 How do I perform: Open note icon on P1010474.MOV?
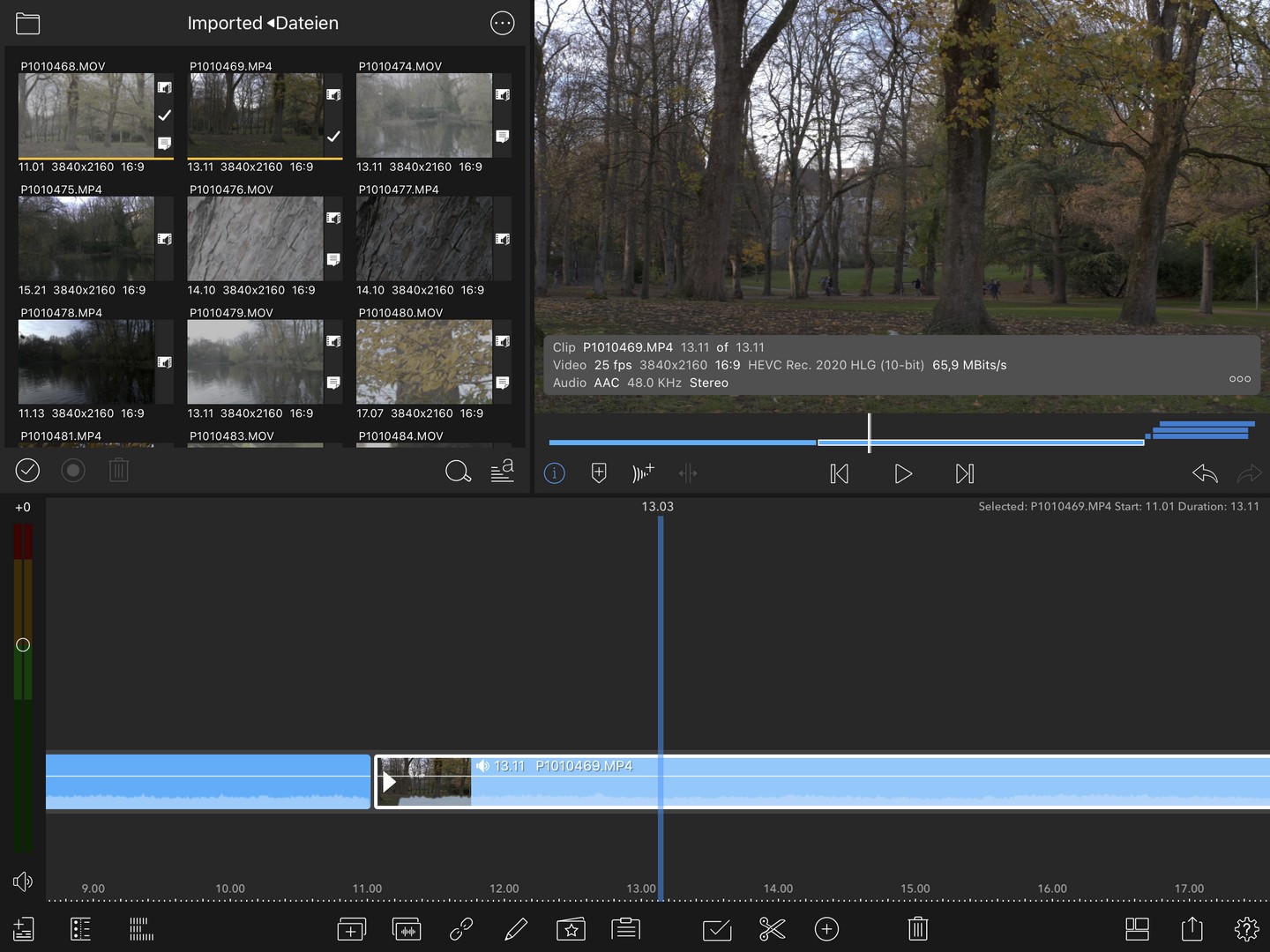coord(503,137)
